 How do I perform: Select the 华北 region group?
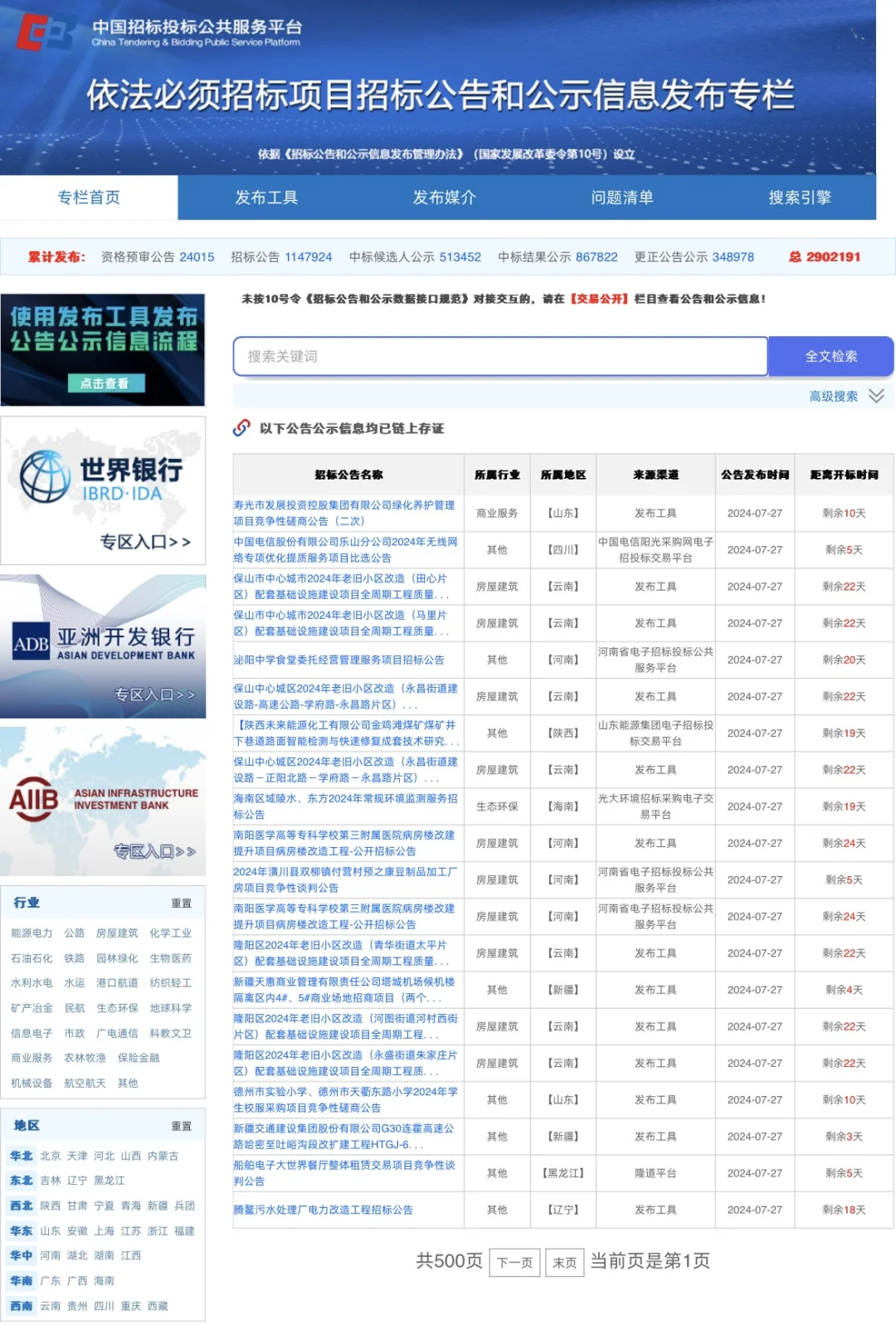click(x=22, y=1156)
